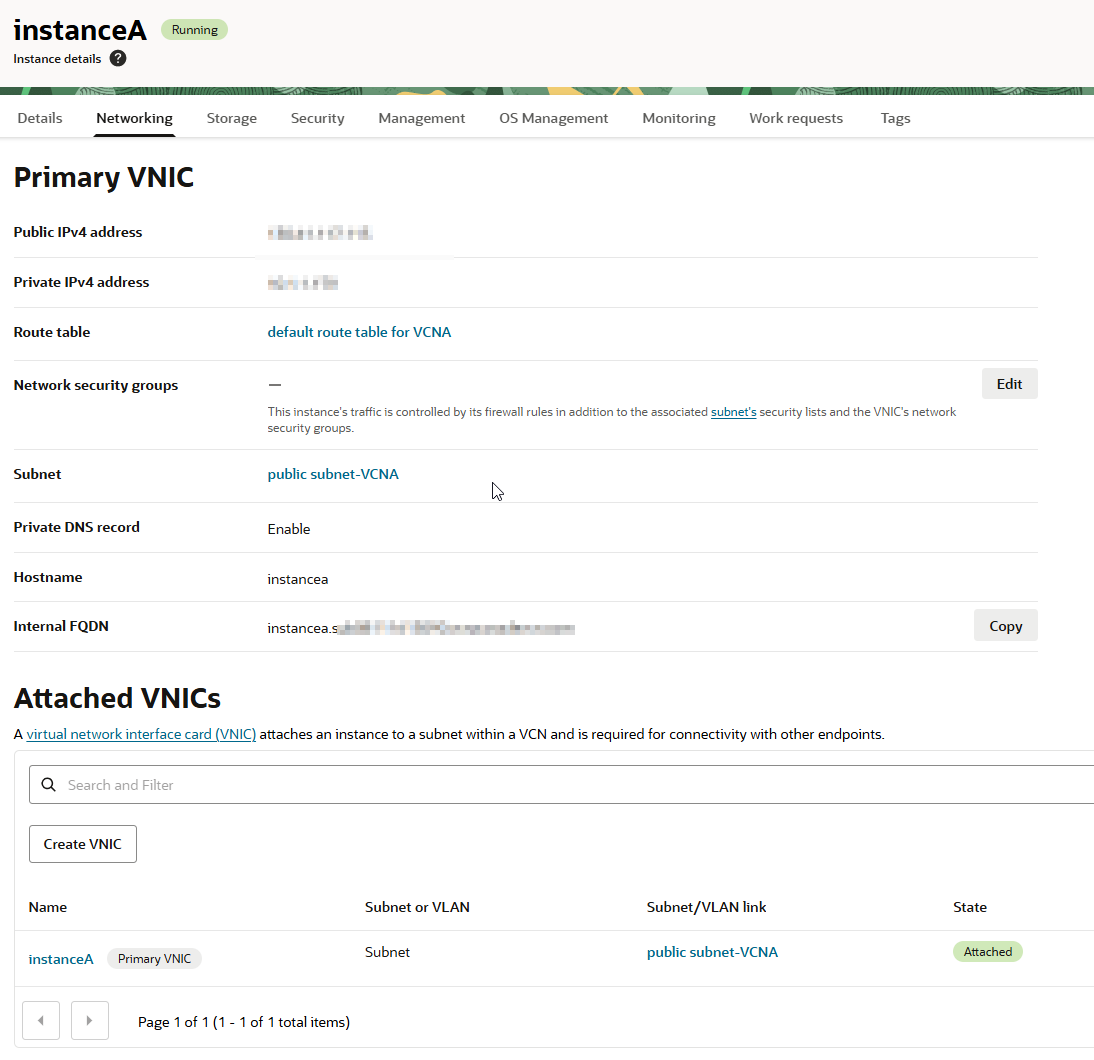Open default route table for VCNA
The width and height of the screenshot is (1094, 1060).
pyautogui.click(x=359, y=332)
